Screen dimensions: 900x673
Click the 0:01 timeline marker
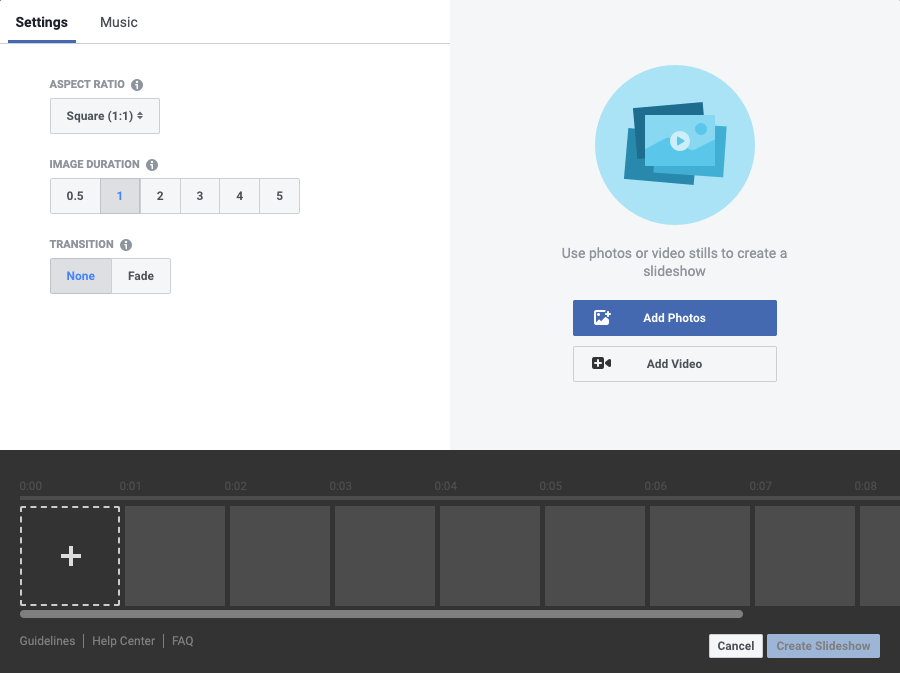(130, 486)
